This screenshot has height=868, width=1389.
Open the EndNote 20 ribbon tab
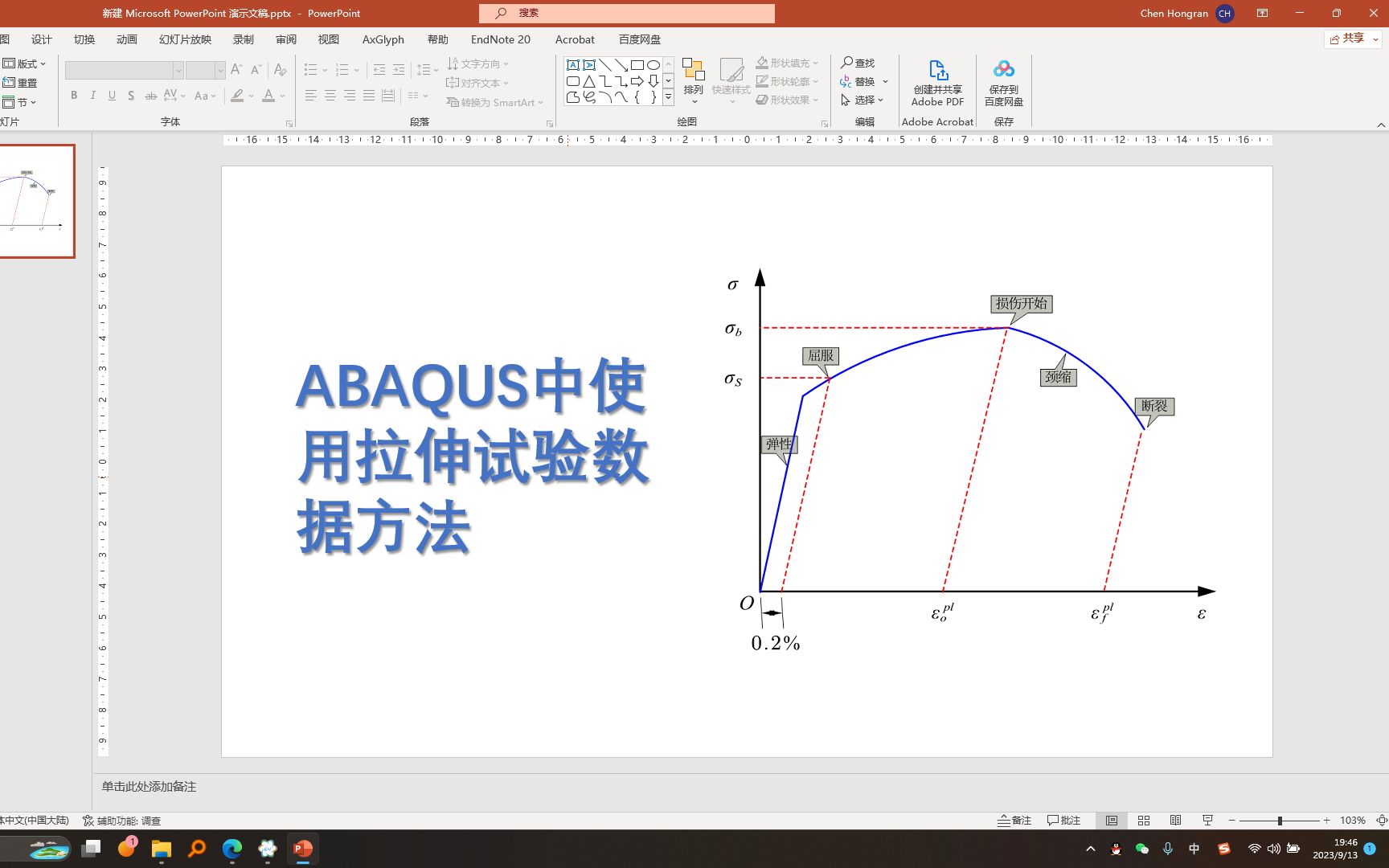click(500, 39)
